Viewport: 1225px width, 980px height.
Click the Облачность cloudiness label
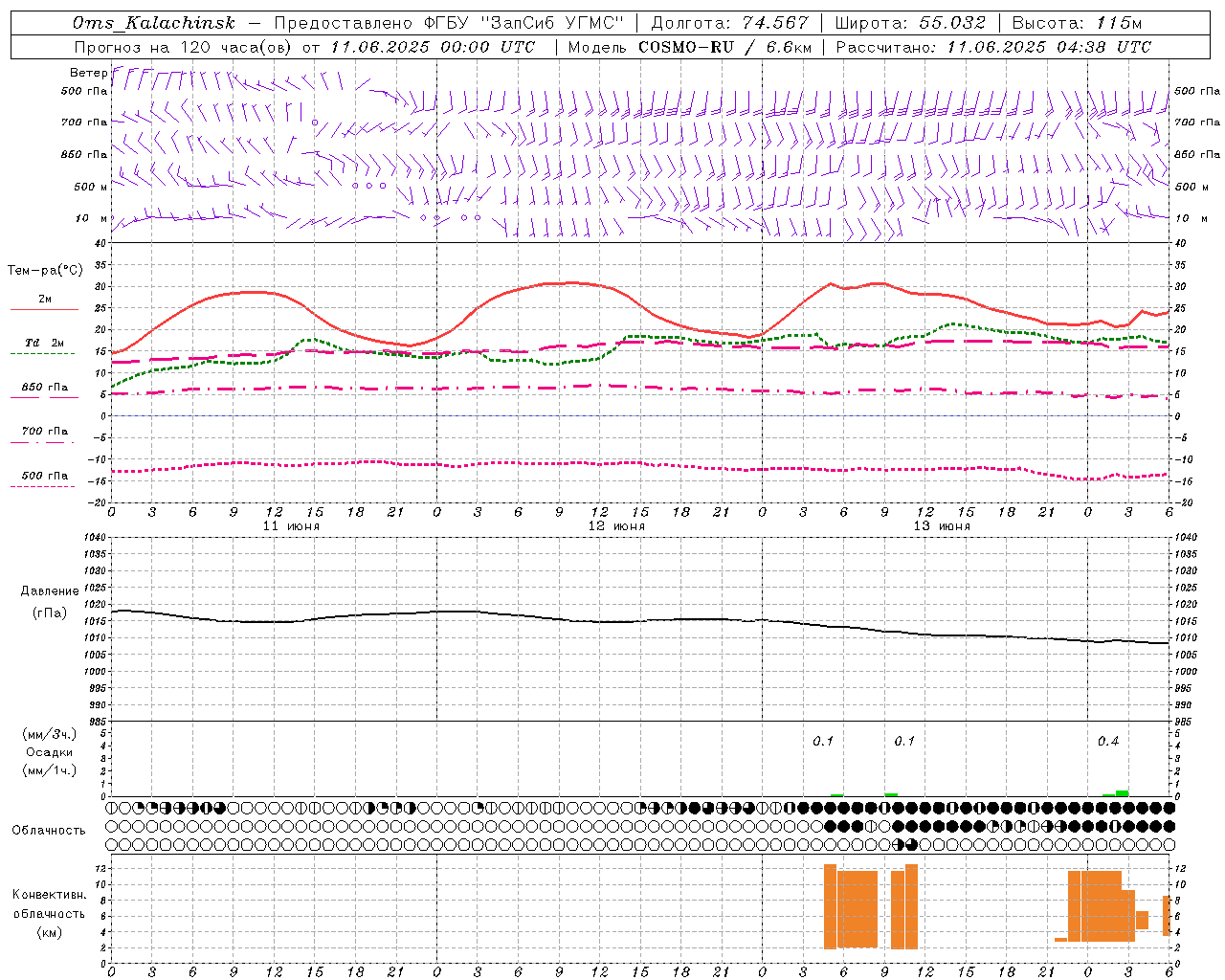click(x=49, y=831)
